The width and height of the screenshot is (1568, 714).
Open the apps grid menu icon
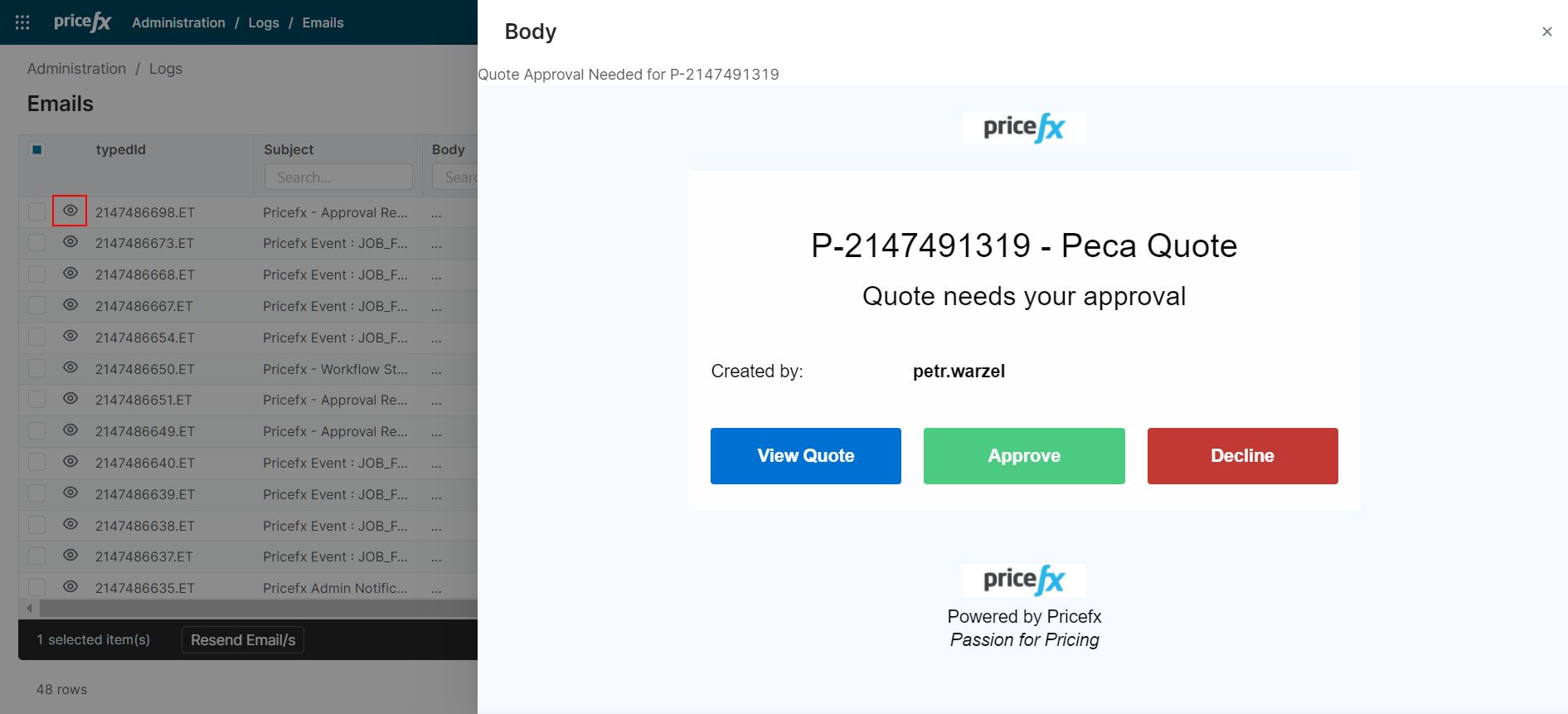[22, 22]
